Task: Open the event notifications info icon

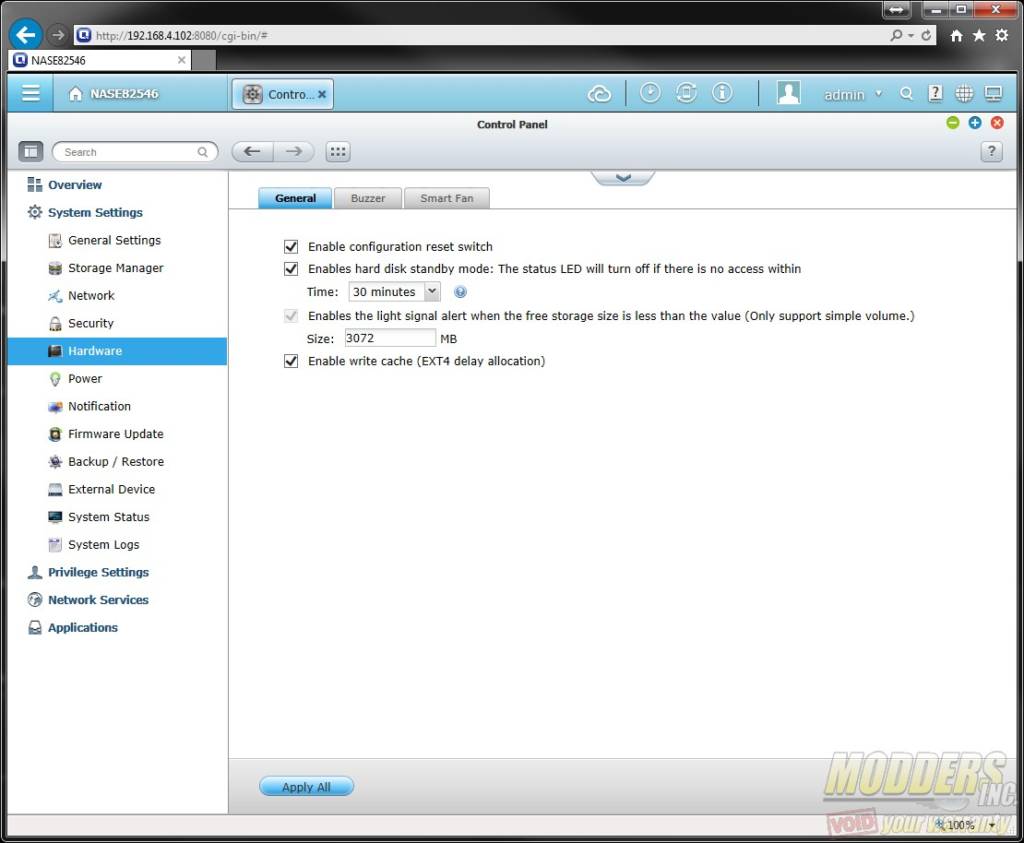Action: [x=722, y=93]
